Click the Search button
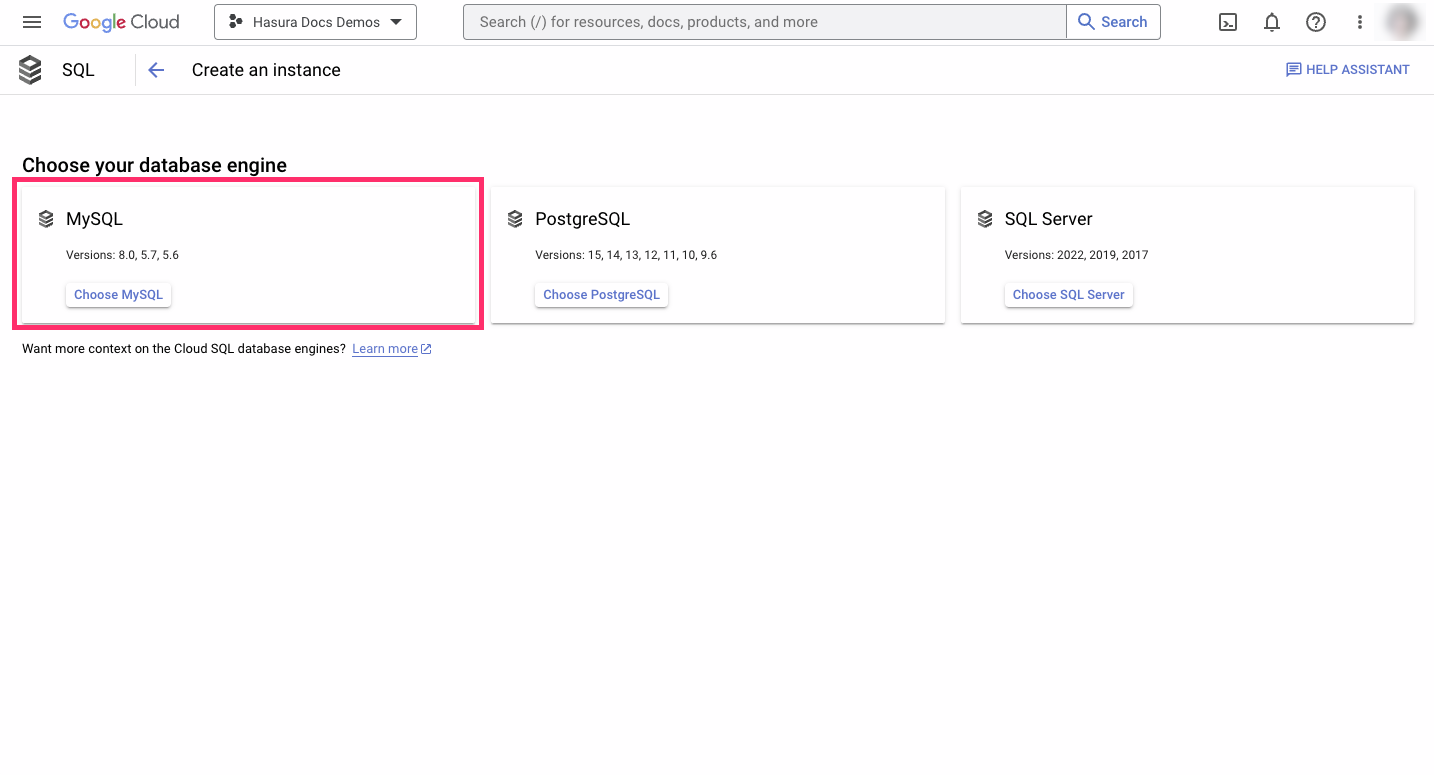The width and height of the screenshot is (1434, 775). click(x=1113, y=22)
